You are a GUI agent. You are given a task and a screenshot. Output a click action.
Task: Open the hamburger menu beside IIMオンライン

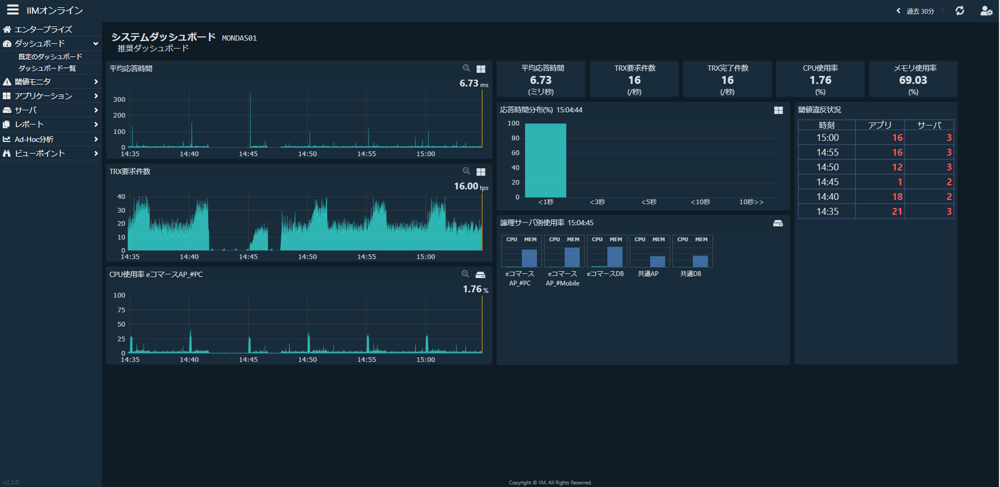tap(13, 10)
